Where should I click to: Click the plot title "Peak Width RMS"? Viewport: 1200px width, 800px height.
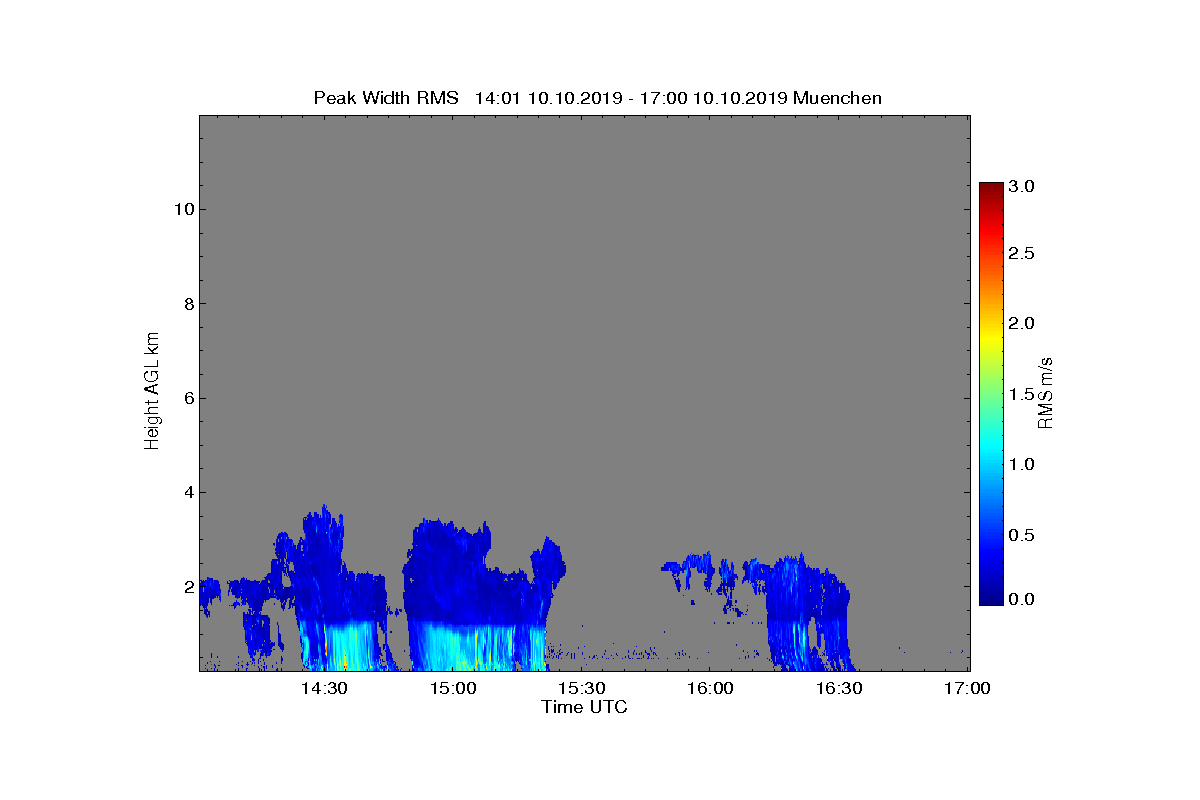click(386, 98)
